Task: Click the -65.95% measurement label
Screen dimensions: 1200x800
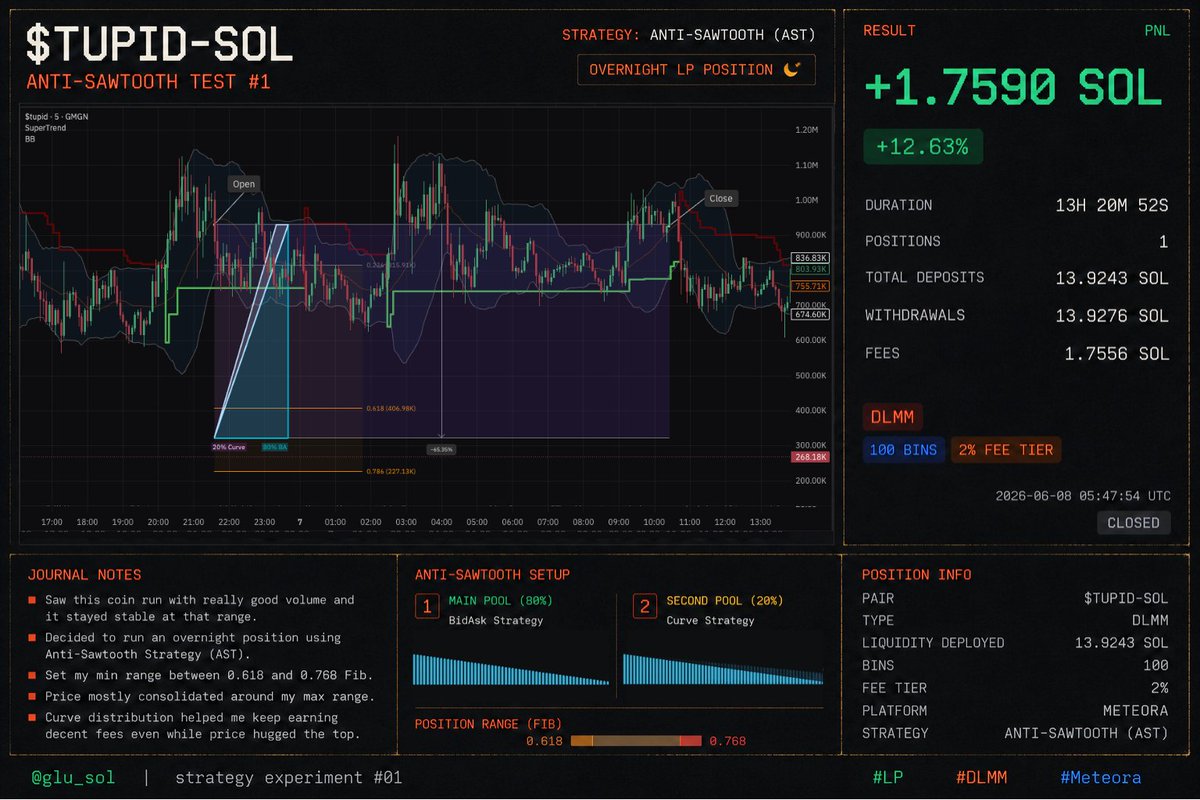Action: [x=441, y=450]
